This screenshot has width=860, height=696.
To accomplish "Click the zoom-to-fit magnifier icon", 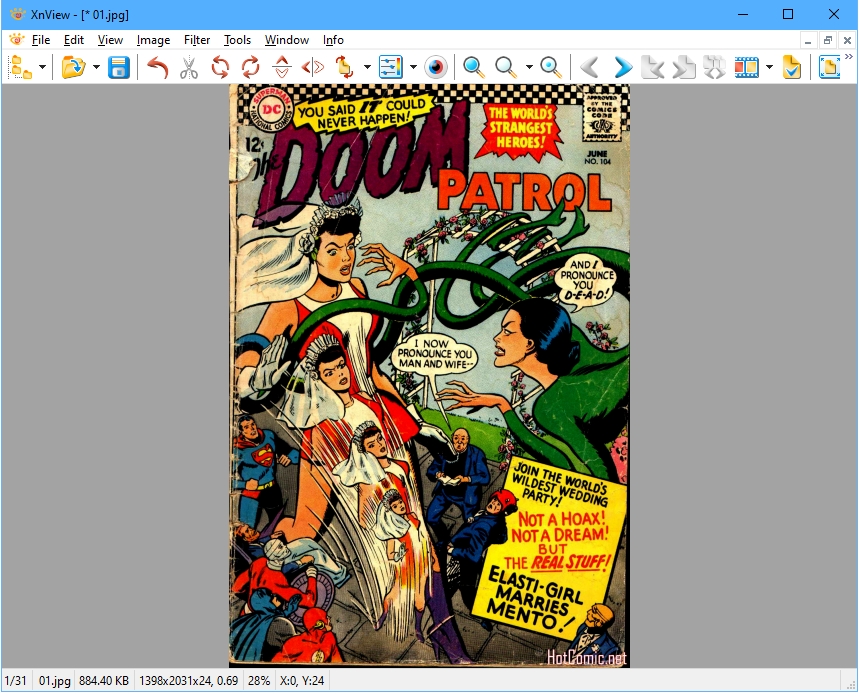I will coord(551,67).
